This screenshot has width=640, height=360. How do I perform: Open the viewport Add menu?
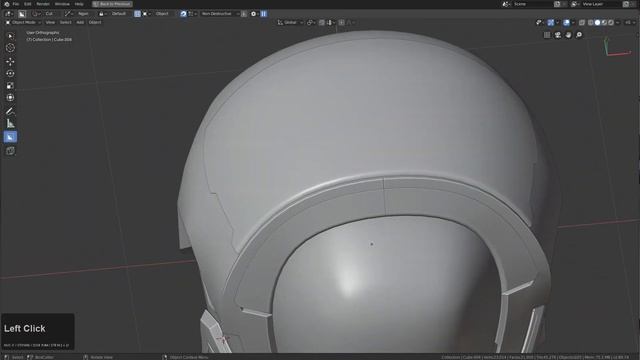(80, 22)
